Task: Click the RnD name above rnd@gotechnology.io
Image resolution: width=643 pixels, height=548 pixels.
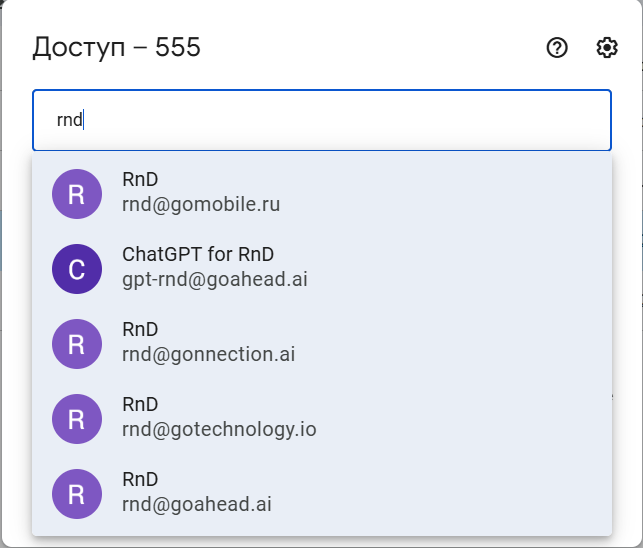Action: 140,405
